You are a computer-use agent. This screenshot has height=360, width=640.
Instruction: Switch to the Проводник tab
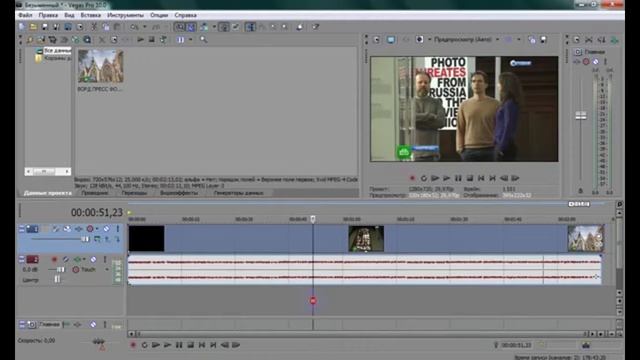(95, 193)
